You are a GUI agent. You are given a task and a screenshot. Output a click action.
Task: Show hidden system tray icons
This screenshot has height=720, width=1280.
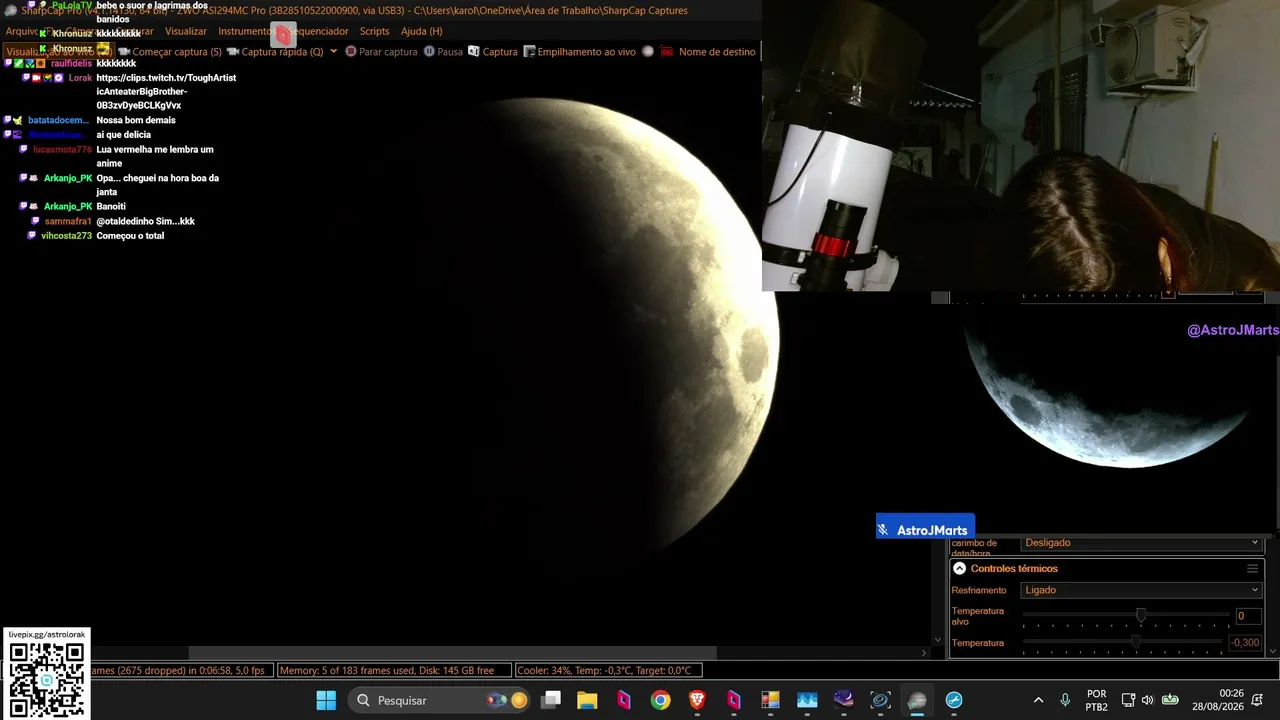(1038, 700)
